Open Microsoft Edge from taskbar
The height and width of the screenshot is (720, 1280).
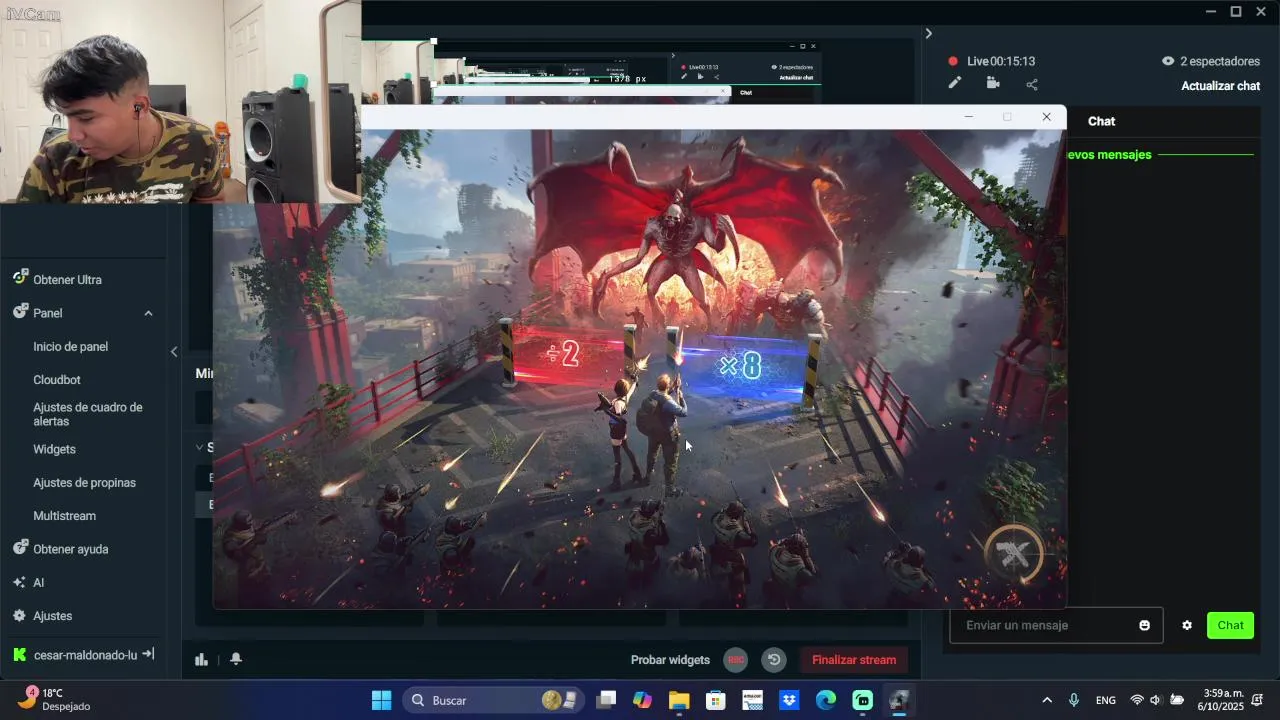tap(826, 700)
